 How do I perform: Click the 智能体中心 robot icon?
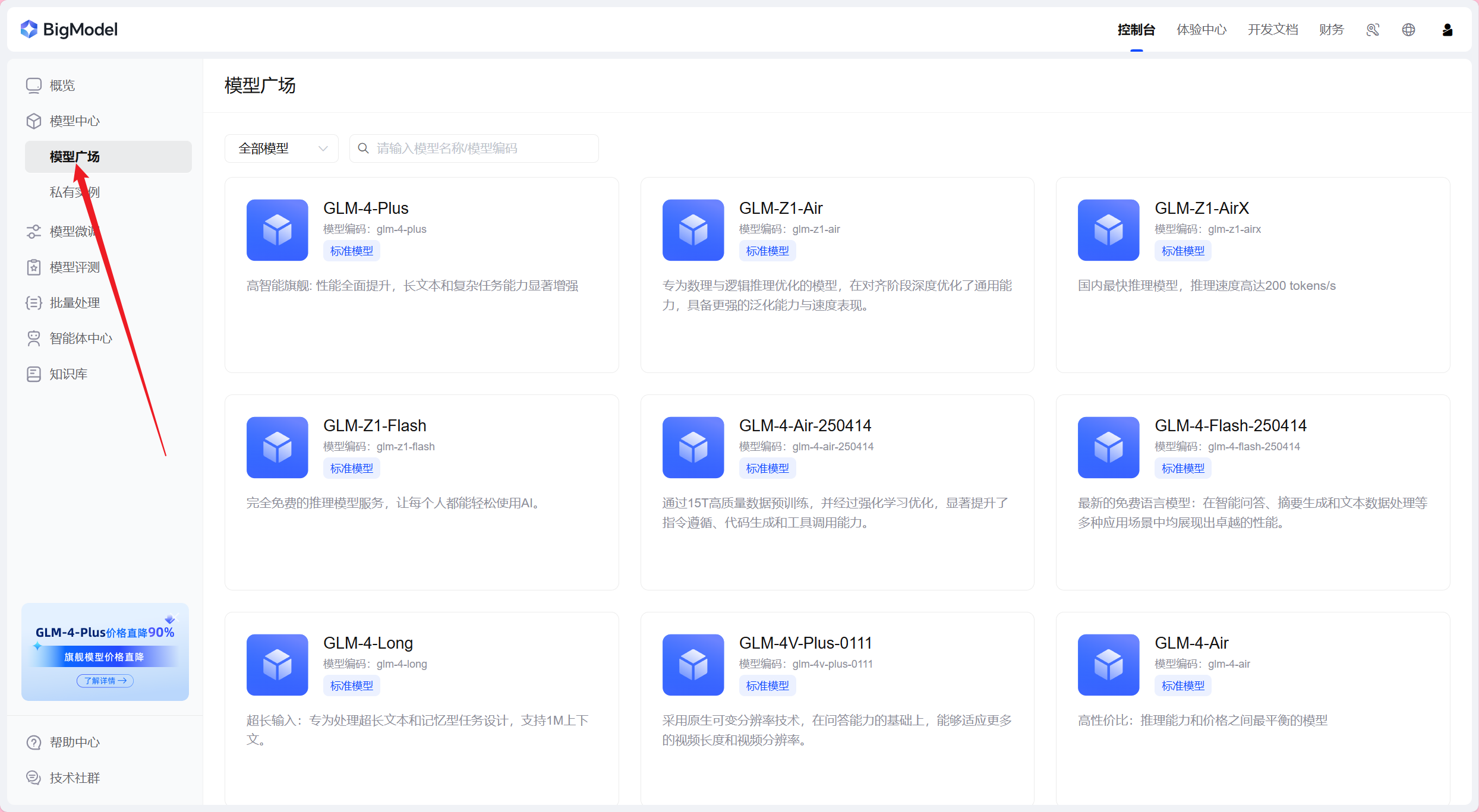point(34,339)
